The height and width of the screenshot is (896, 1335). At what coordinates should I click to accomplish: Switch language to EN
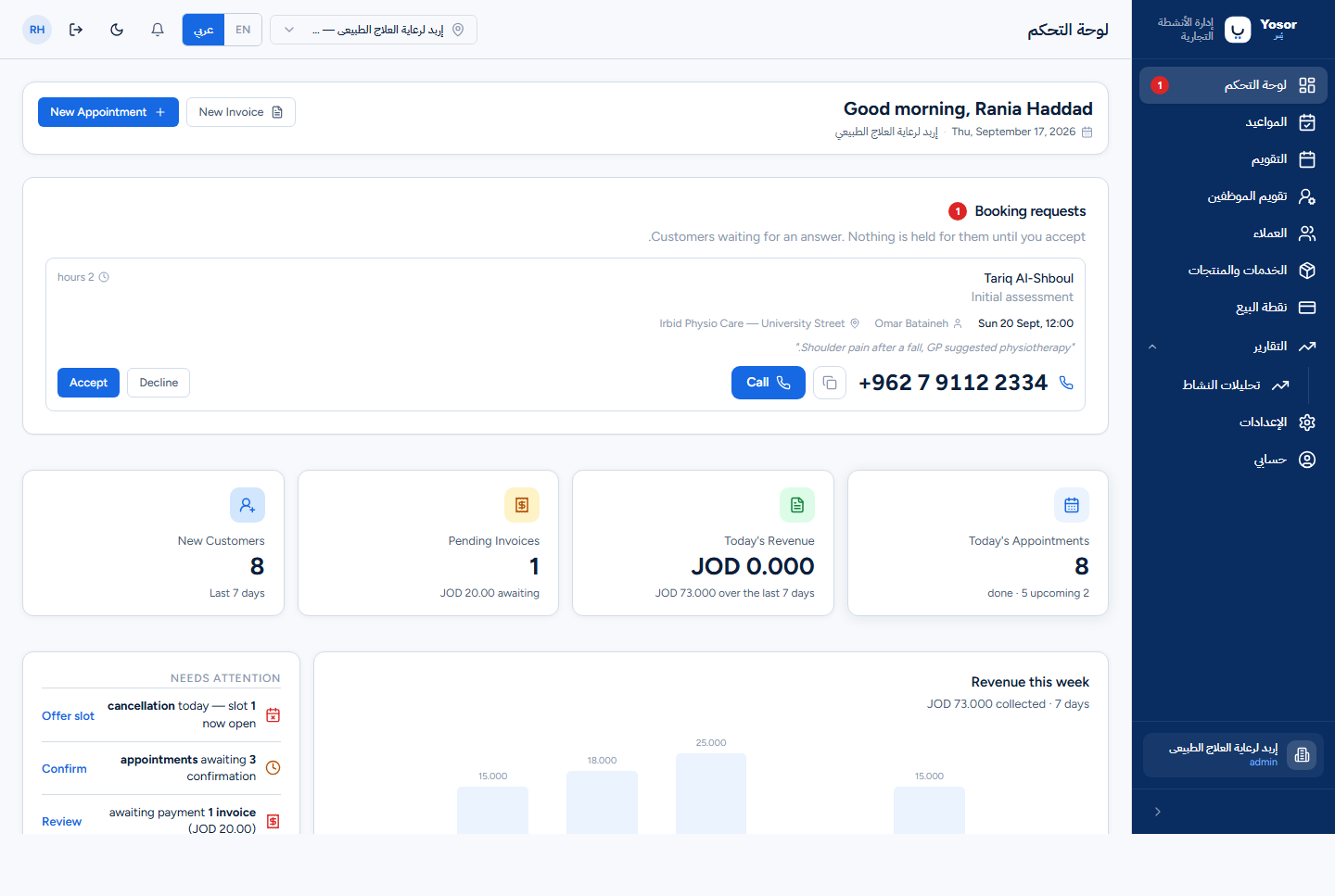[243, 30]
